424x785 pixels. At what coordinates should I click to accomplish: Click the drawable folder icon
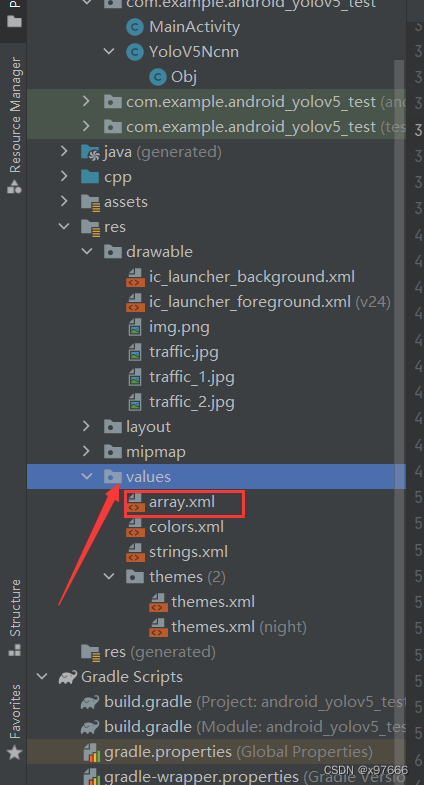pyautogui.click(x=113, y=251)
